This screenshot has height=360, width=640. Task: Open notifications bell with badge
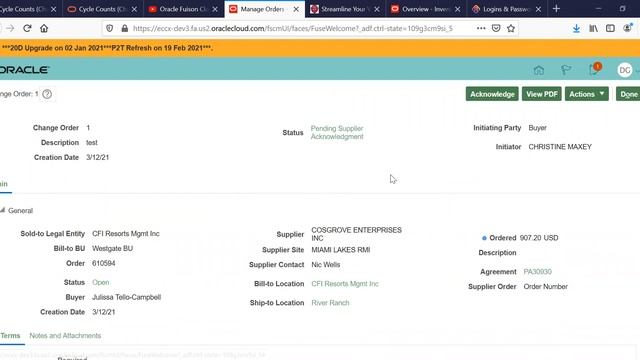click(x=595, y=69)
